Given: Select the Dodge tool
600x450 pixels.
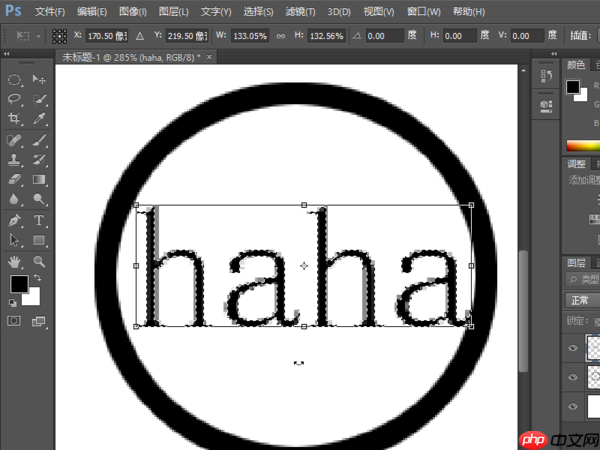Looking at the screenshot, I should [x=39, y=199].
